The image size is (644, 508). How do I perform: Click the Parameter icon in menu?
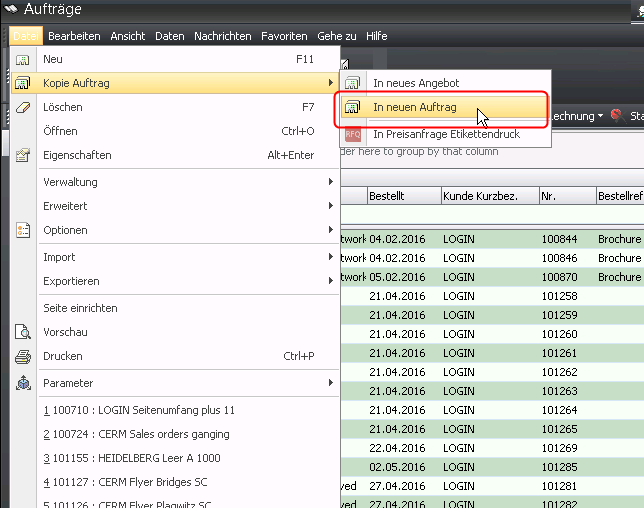(23, 383)
